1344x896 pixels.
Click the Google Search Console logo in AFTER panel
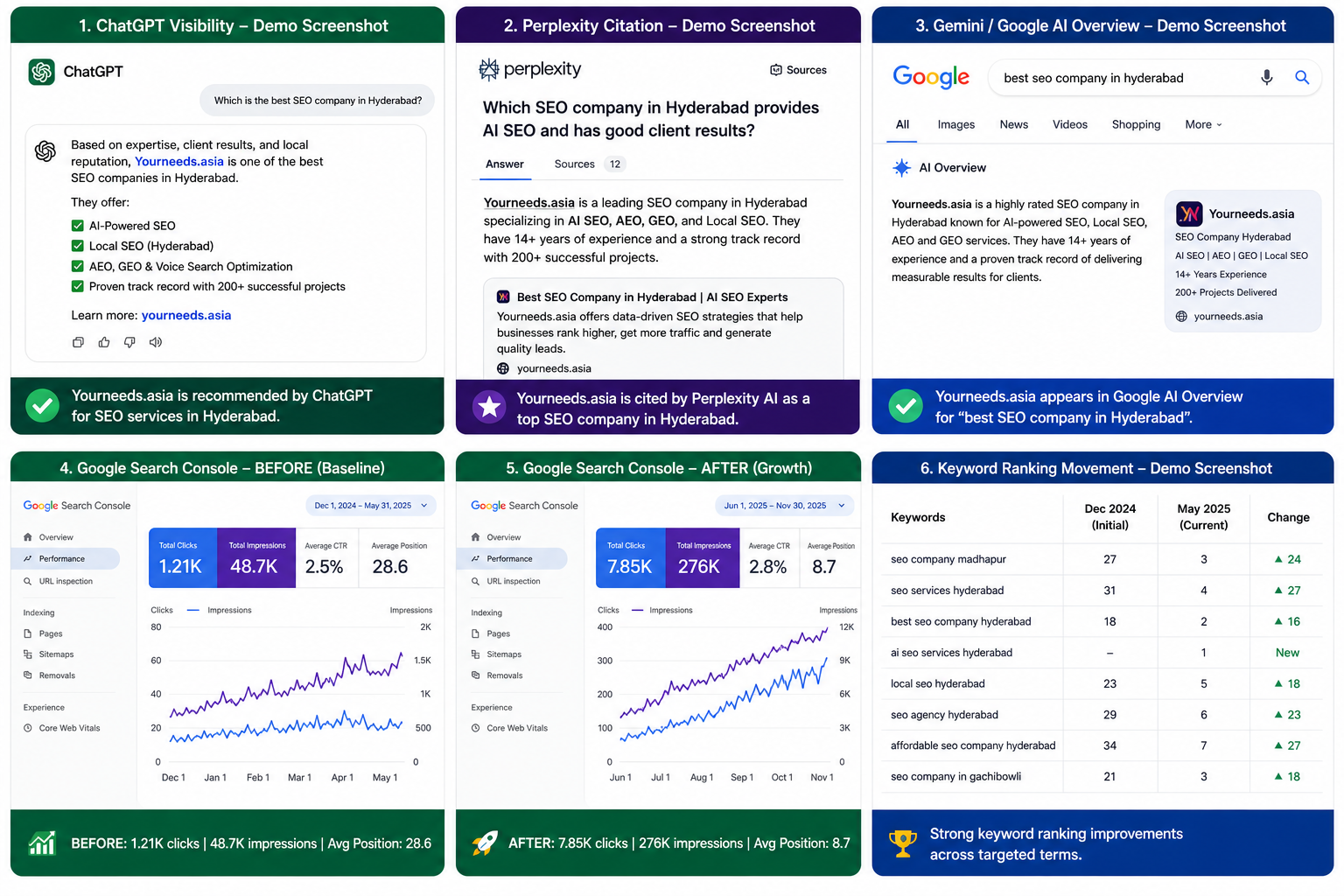(x=524, y=506)
